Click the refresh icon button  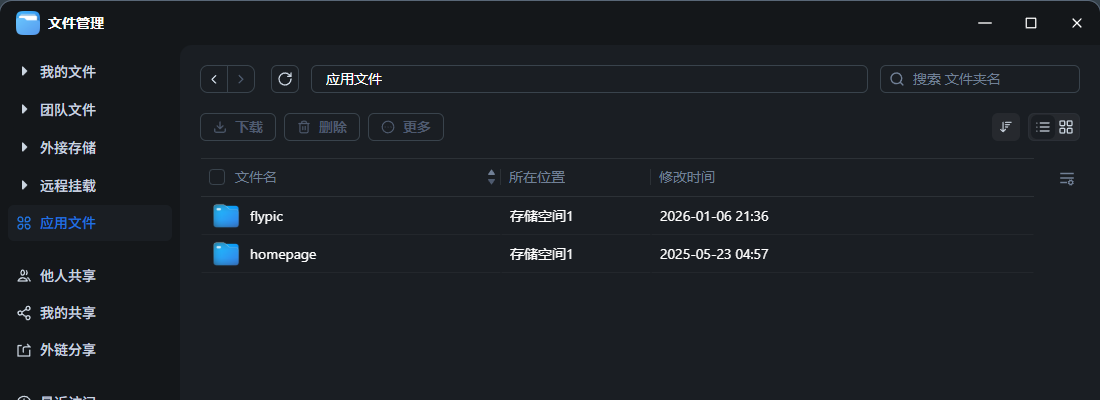pyautogui.click(x=285, y=79)
